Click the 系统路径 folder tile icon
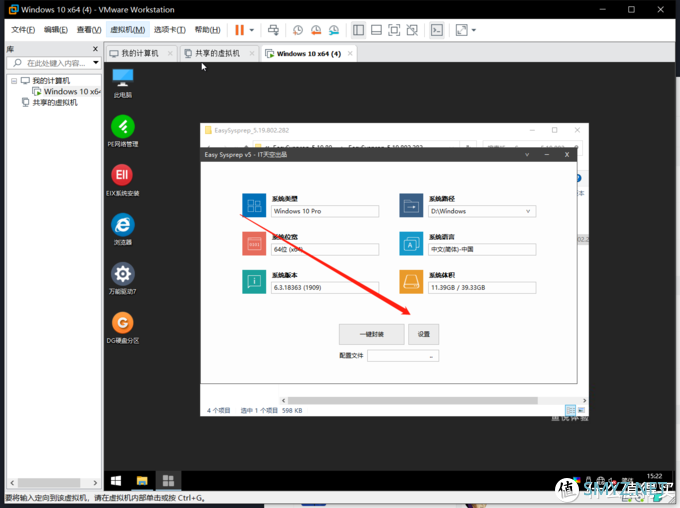Image resolution: width=680 pixels, height=508 pixels. point(411,205)
